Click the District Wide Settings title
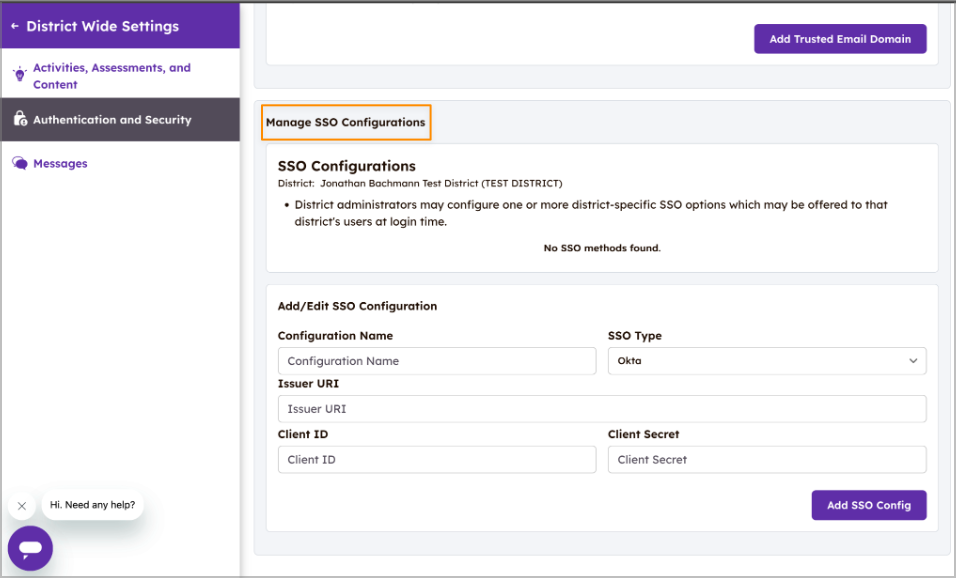Image resolution: width=956 pixels, height=578 pixels. tap(102, 27)
